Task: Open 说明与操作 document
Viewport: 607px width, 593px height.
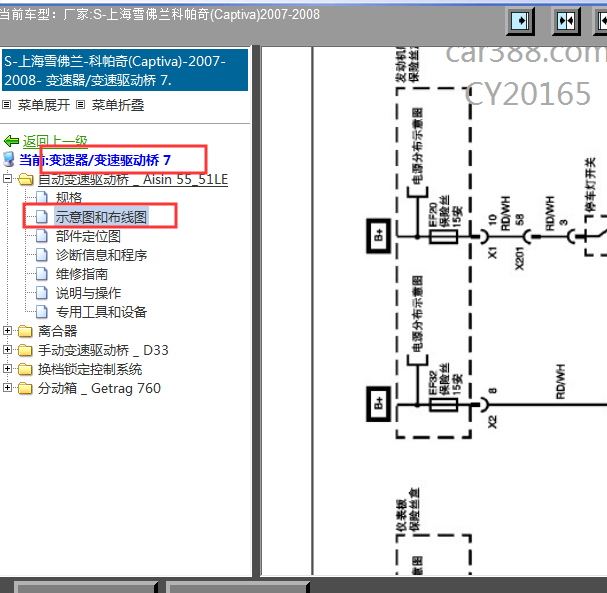Action: point(88,293)
